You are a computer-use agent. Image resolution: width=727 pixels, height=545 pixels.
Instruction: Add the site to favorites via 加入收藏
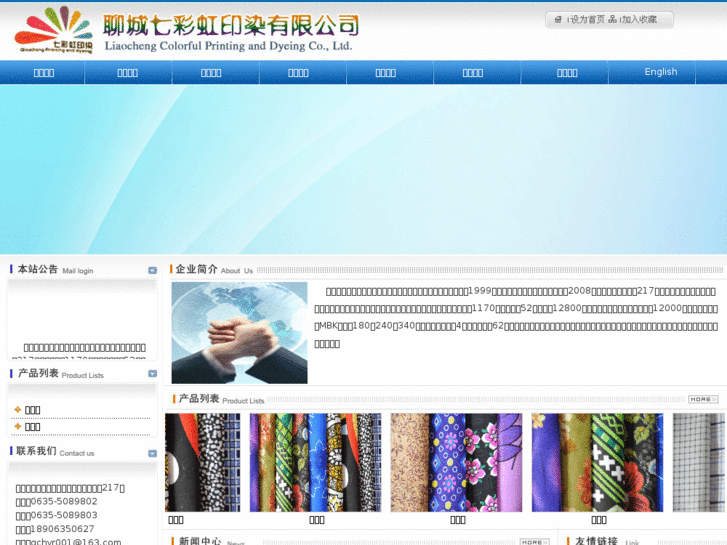[x=639, y=19]
